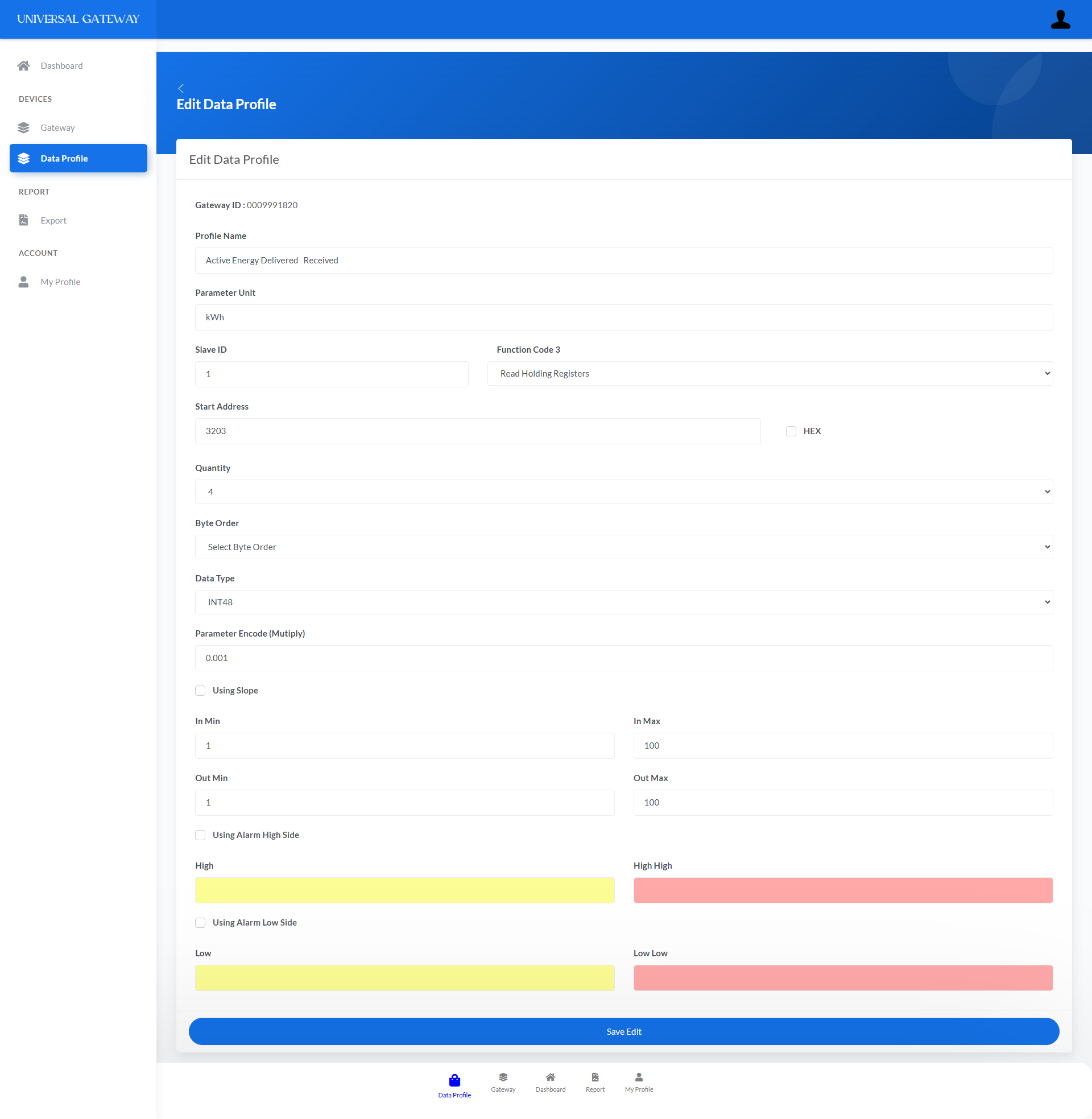
Task: Select Data Profile in sidebar menu
Action: click(78, 158)
